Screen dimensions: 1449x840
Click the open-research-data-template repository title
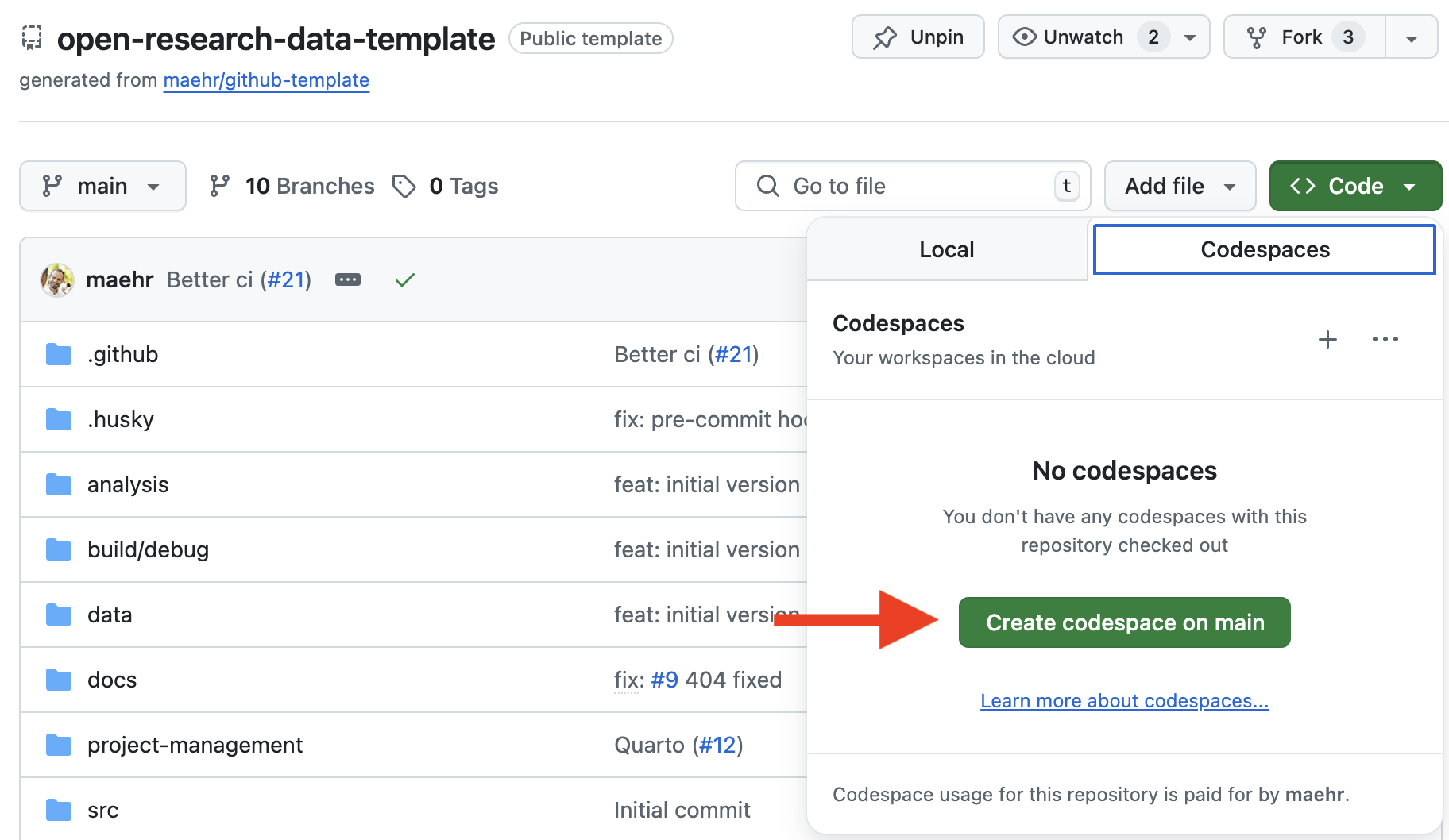pyautogui.click(x=276, y=38)
